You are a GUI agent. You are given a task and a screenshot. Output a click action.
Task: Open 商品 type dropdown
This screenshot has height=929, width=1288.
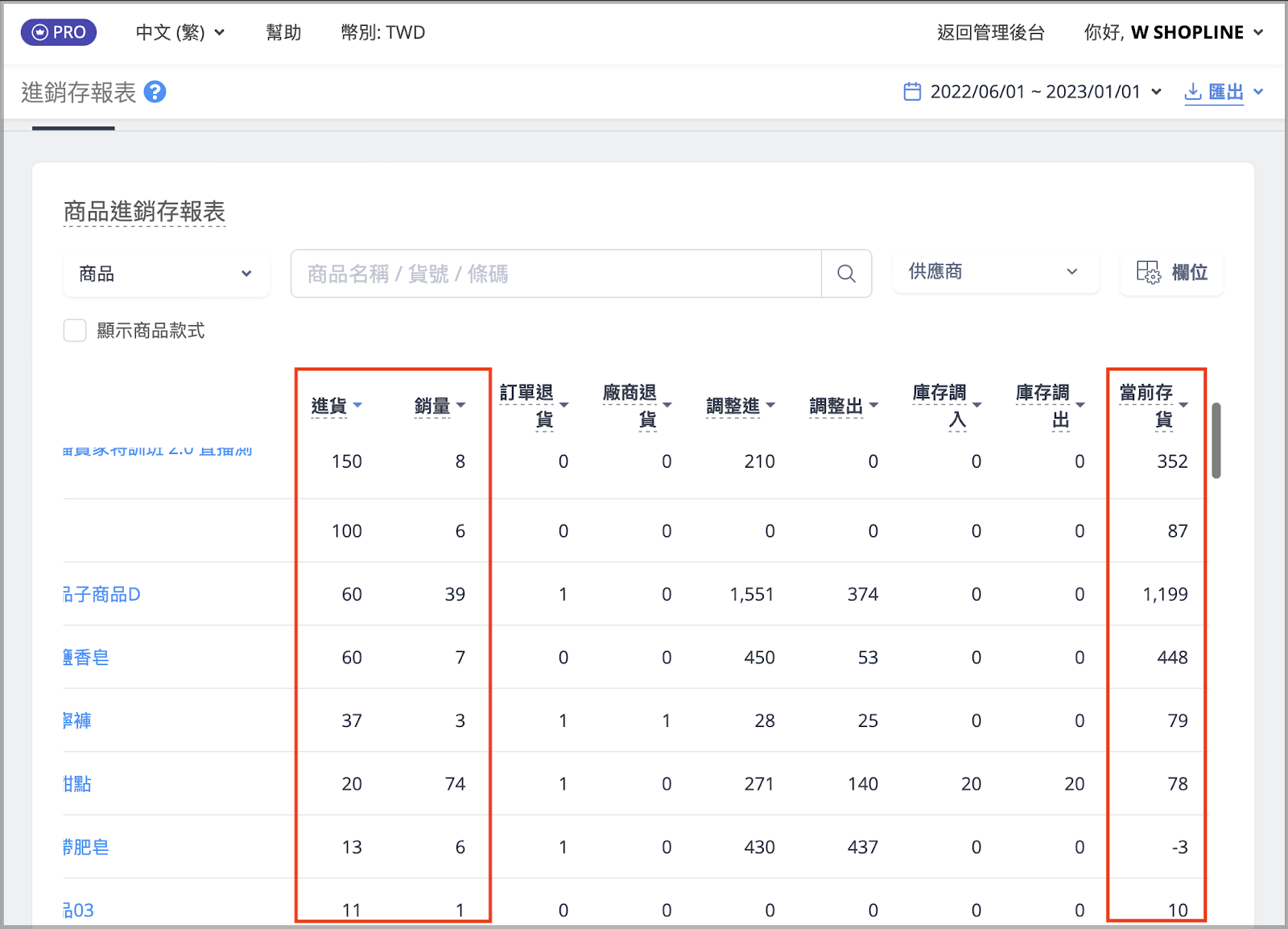tap(167, 274)
